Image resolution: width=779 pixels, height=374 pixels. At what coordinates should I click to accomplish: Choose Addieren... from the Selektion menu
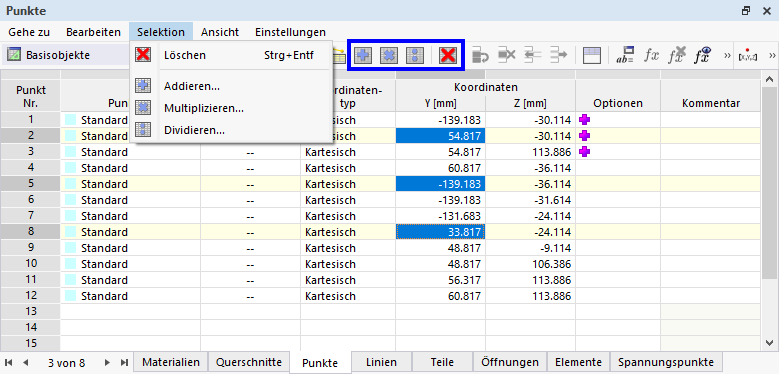[x=231, y=86]
